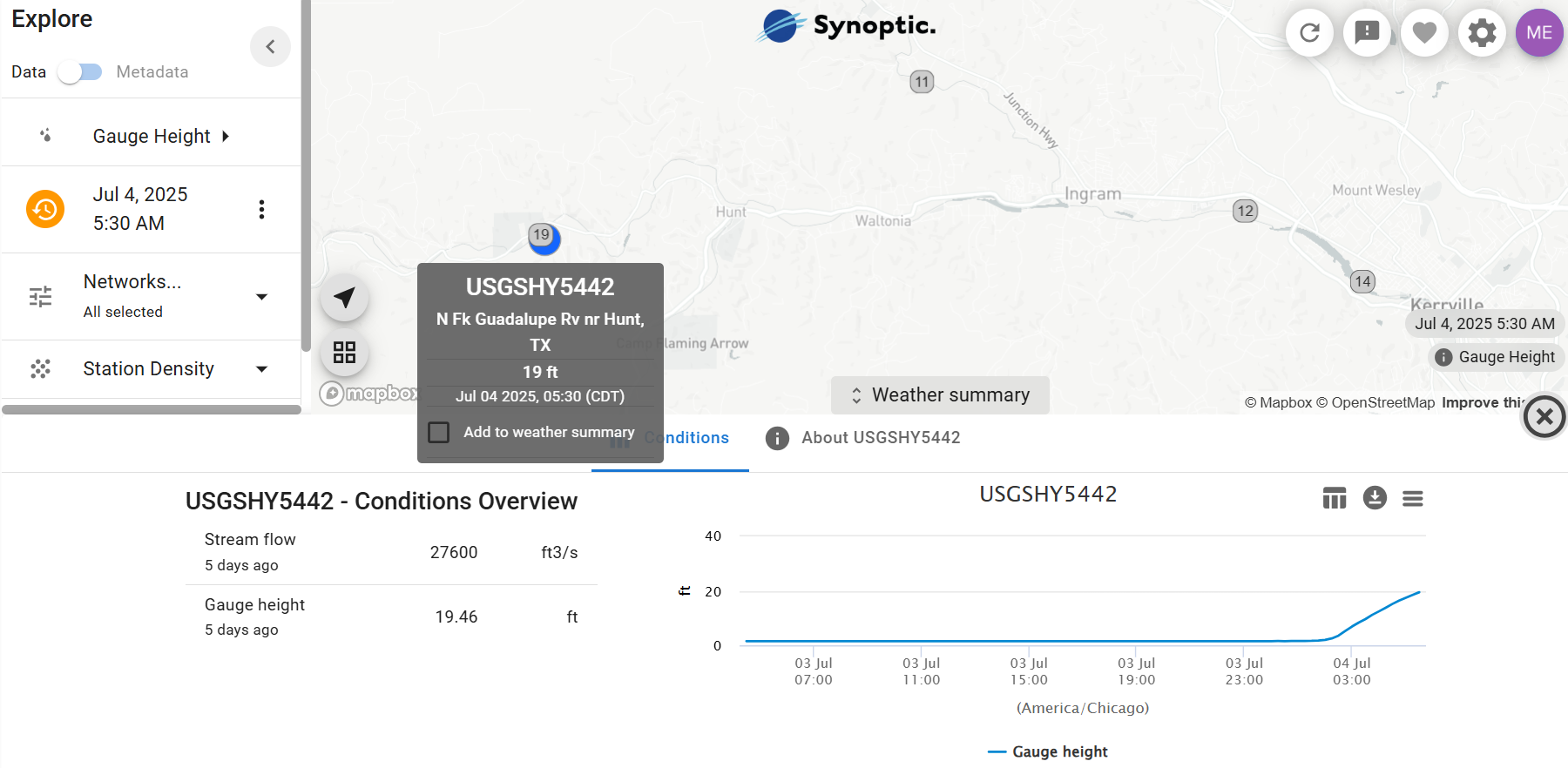Click the 27600 stream flow value

(x=454, y=552)
